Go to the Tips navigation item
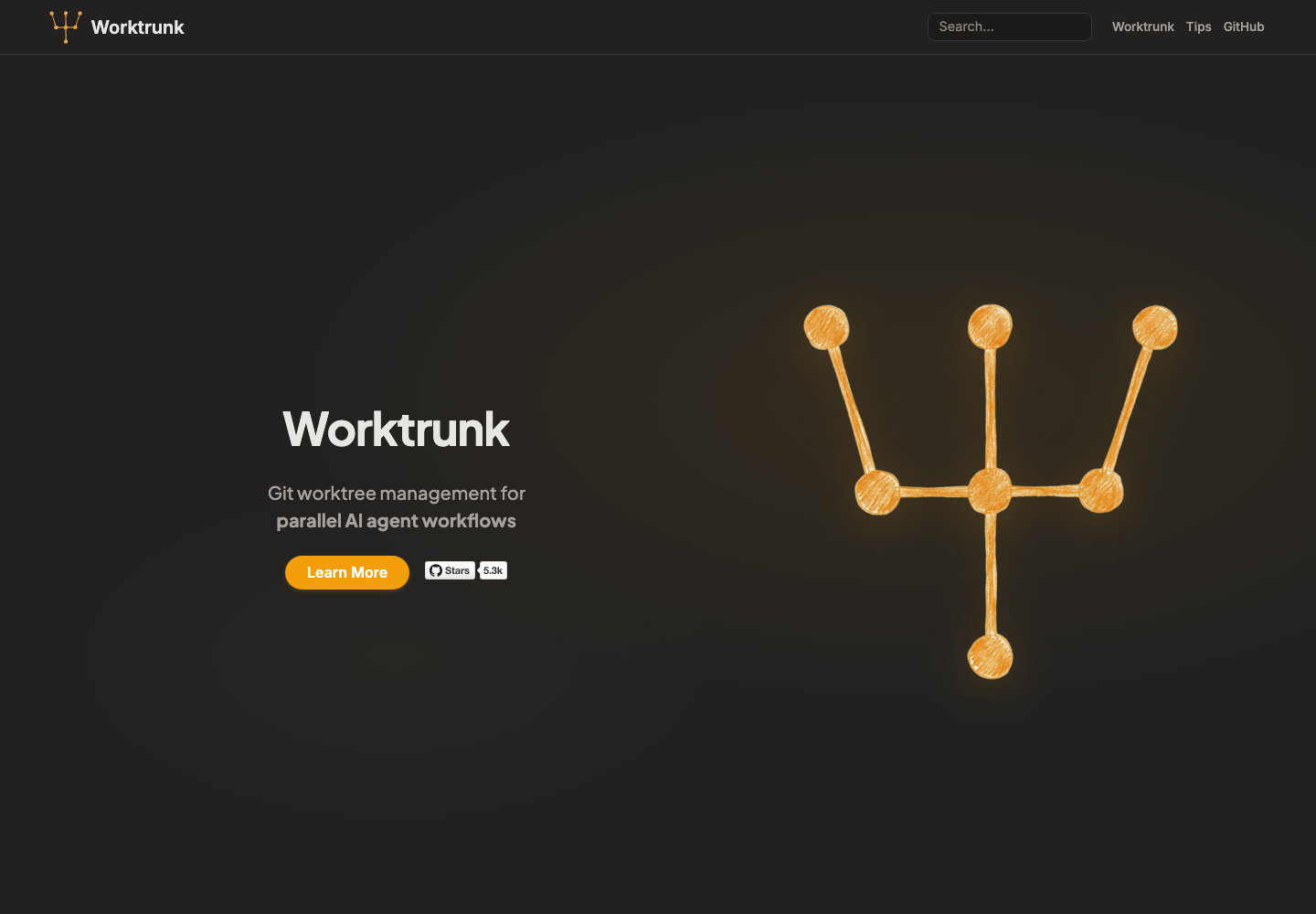The width and height of the screenshot is (1316, 914). click(1198, 27)
